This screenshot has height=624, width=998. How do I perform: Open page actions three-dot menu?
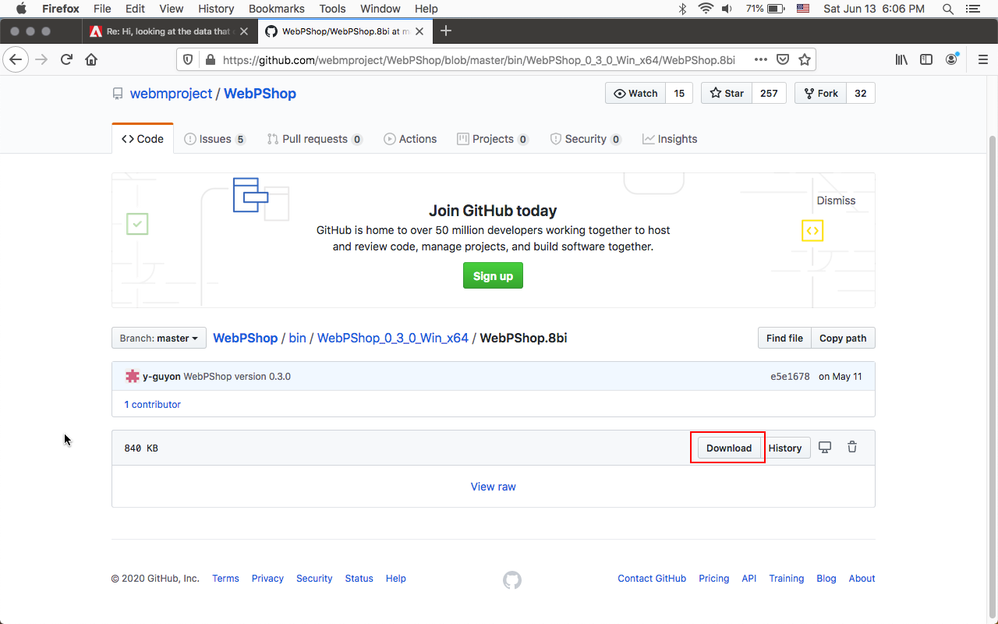point(761,59)
